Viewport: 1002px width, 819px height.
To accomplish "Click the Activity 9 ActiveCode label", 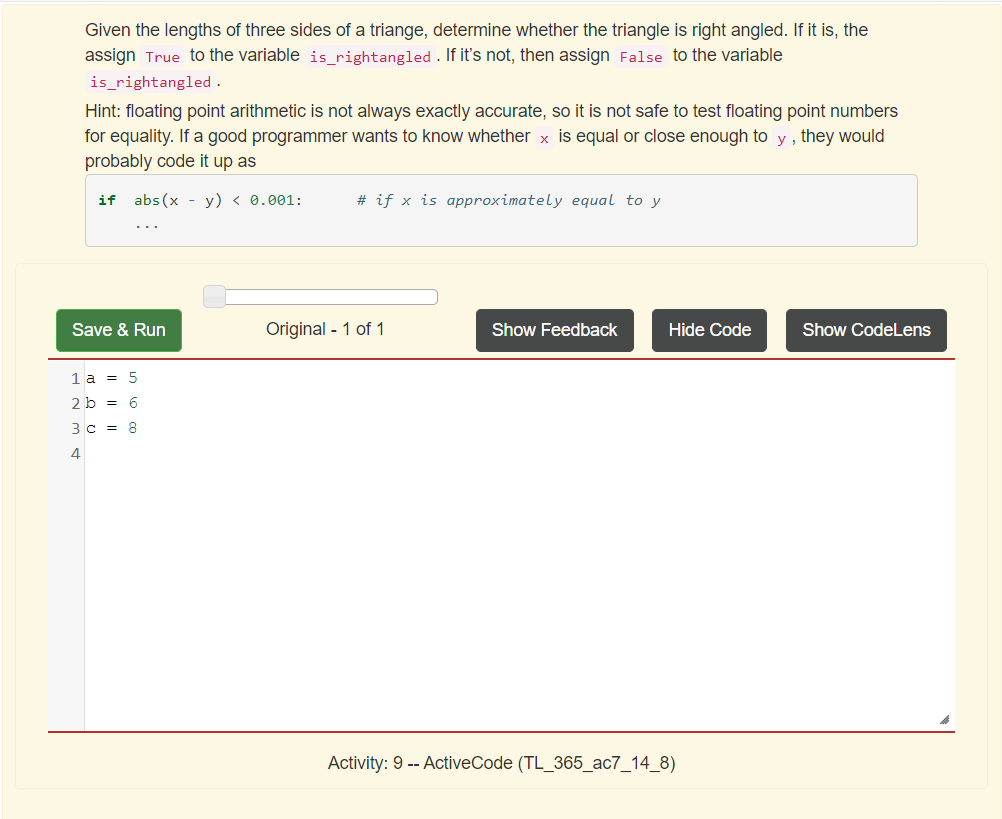I will (501, 762).
